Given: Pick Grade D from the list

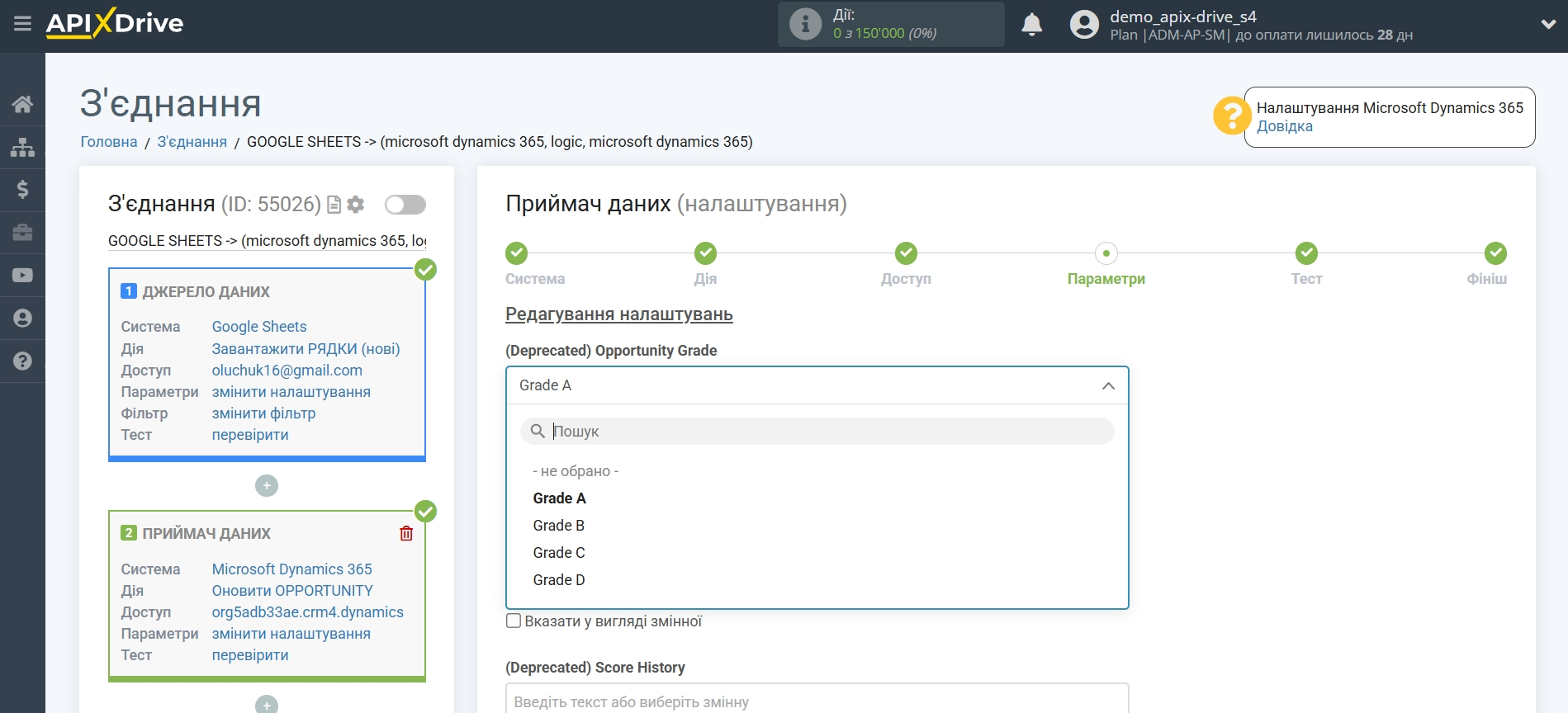Looking at the screenshot, I should [x=559, y=580].
